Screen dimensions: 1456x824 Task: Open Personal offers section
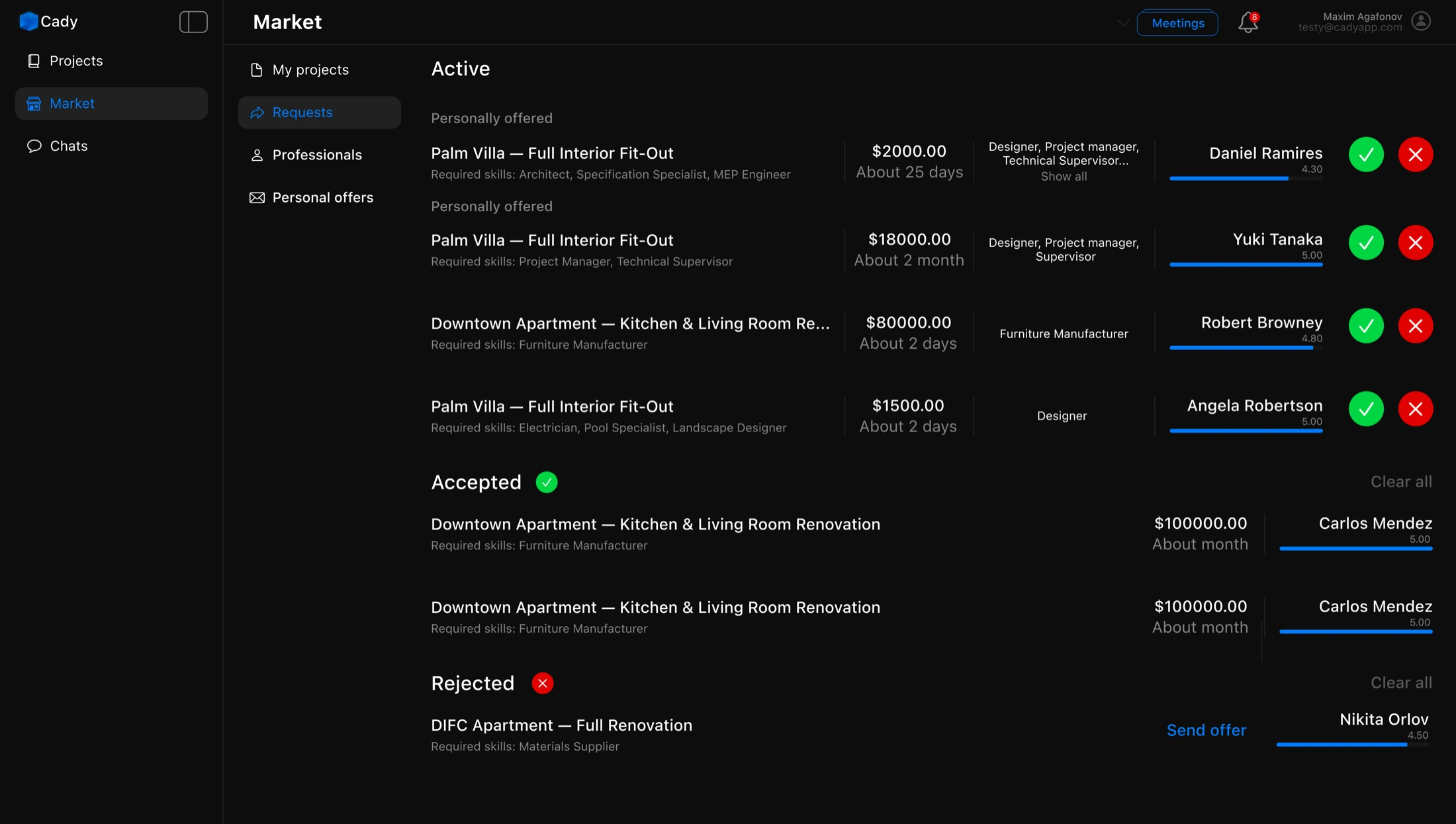(319, 197)
